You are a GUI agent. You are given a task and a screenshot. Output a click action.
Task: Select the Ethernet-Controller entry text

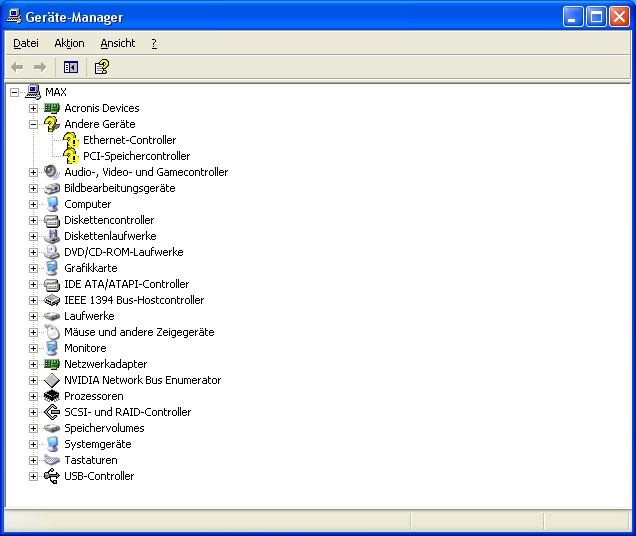pos(129,140)
